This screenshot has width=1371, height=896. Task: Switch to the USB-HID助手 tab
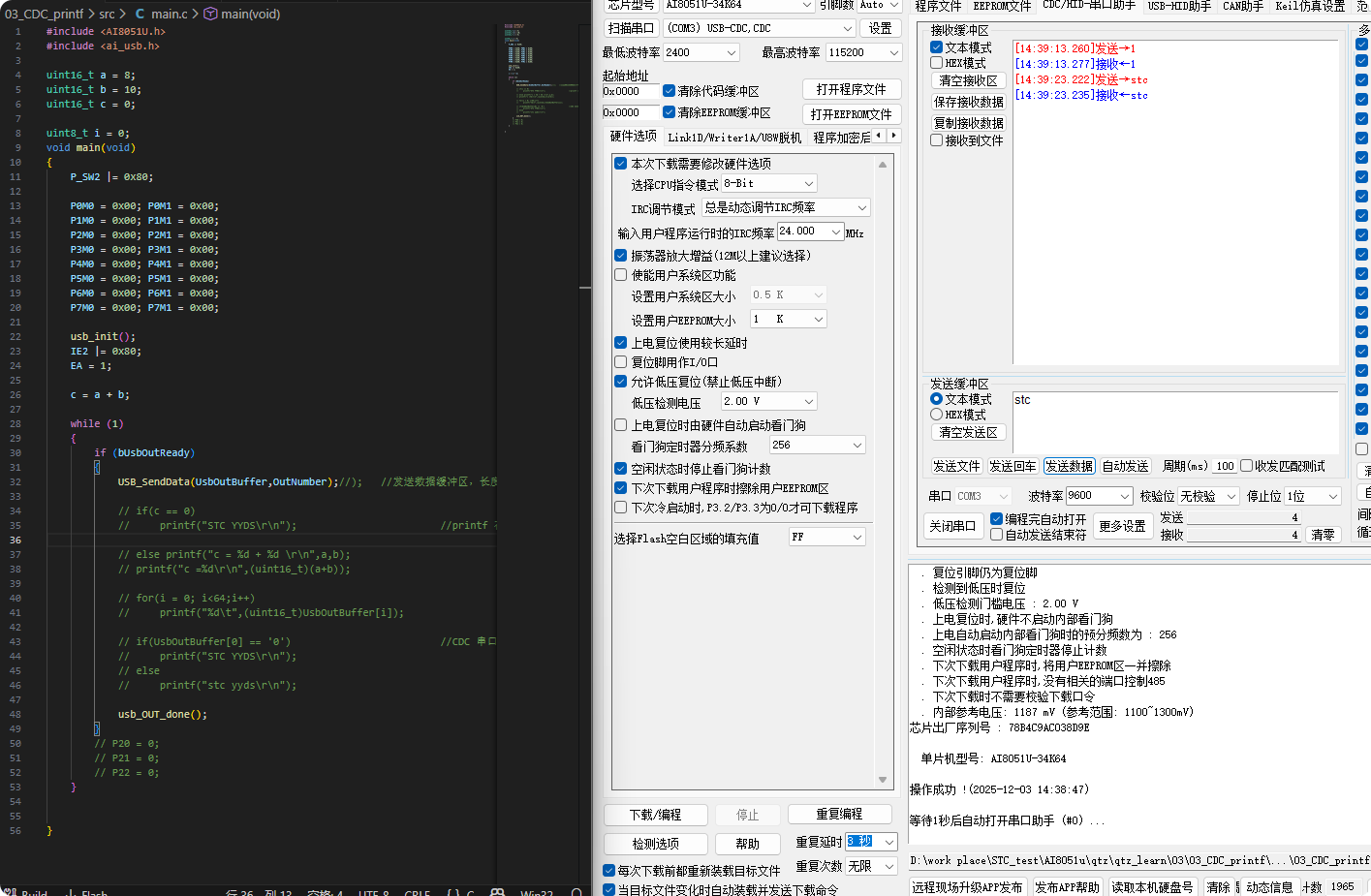click(1176, 6)
